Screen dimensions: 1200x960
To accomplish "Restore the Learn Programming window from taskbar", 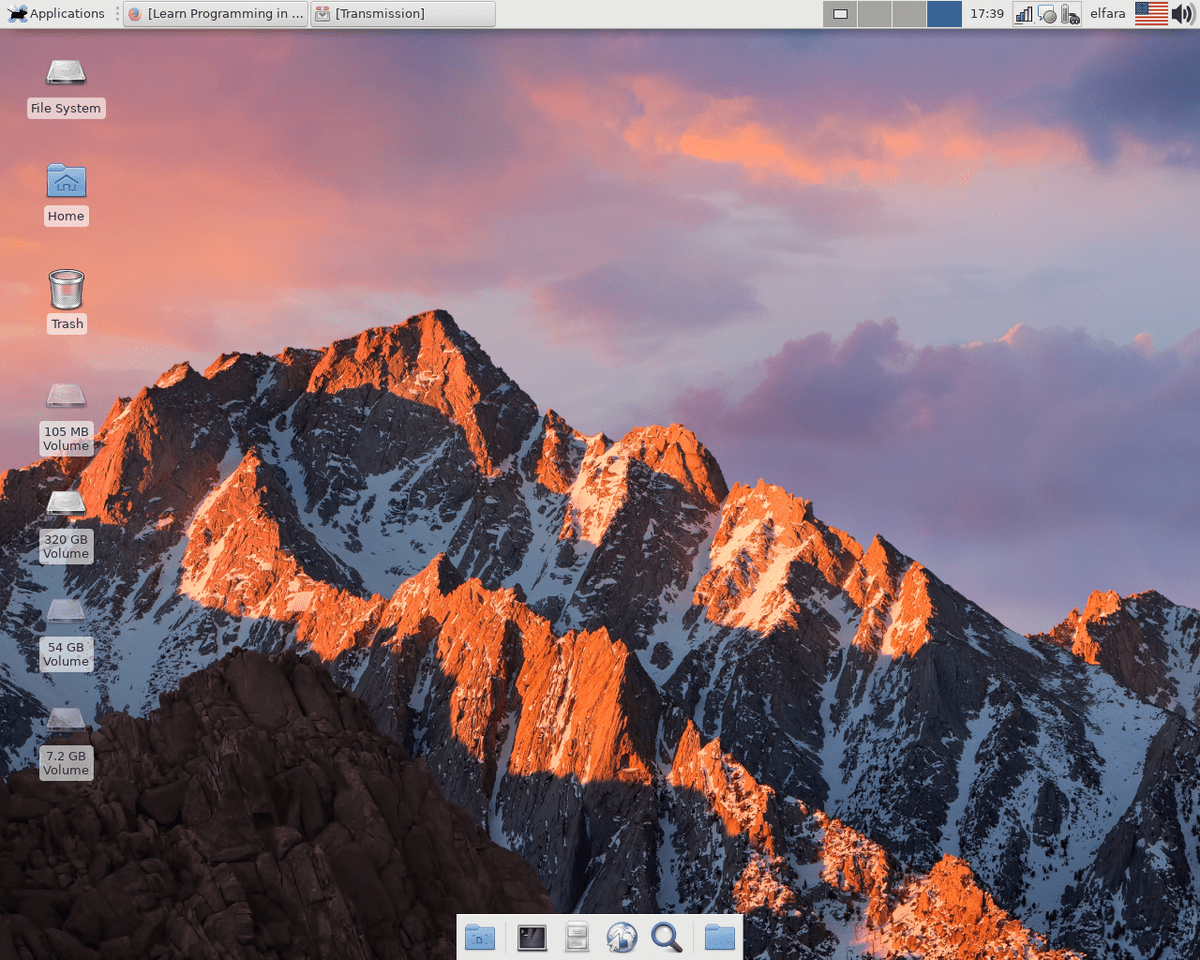I will [x=215, y=14].
